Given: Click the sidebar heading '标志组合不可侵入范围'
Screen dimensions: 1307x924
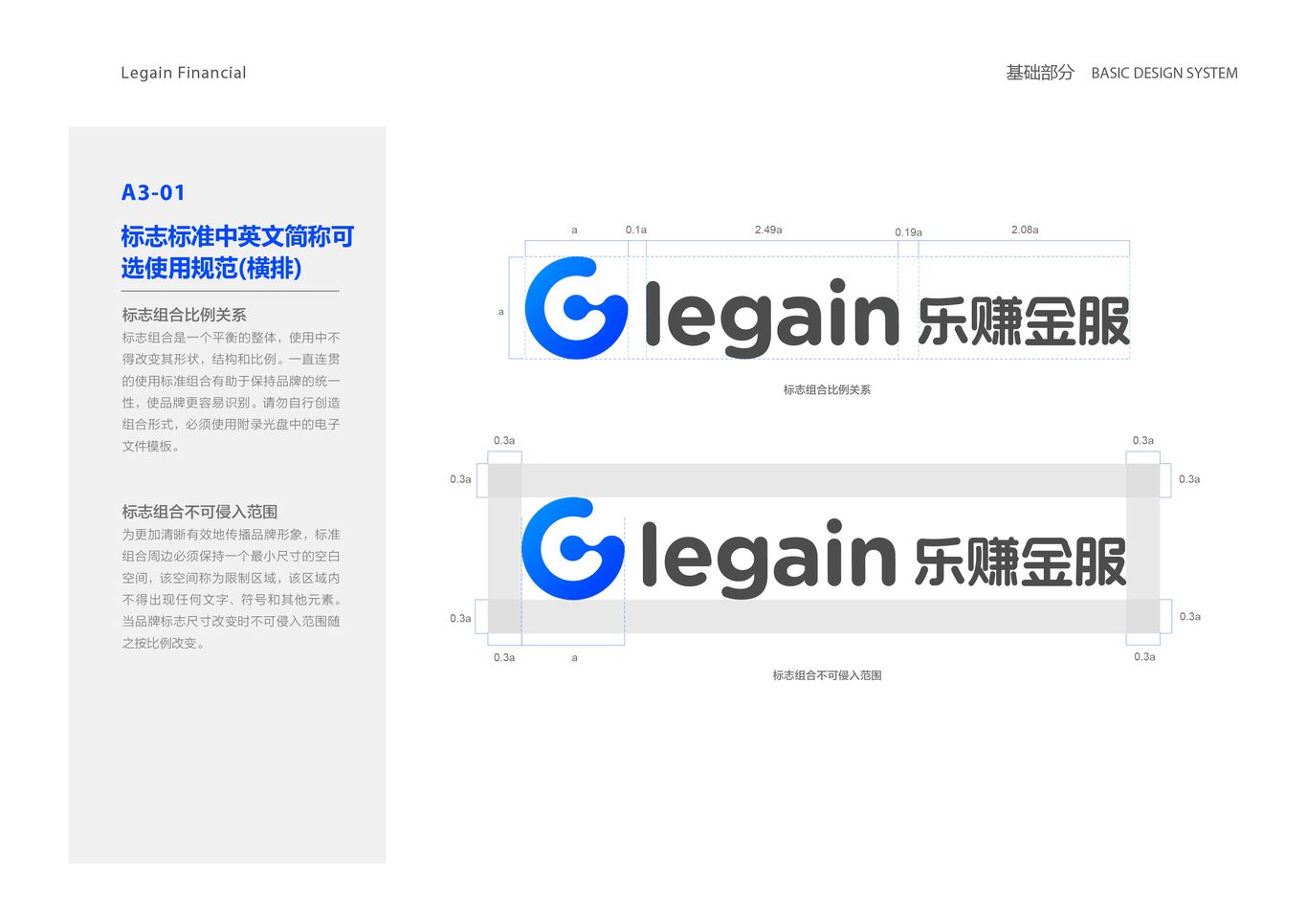Looking at the screenshot, I should (199, 512).
